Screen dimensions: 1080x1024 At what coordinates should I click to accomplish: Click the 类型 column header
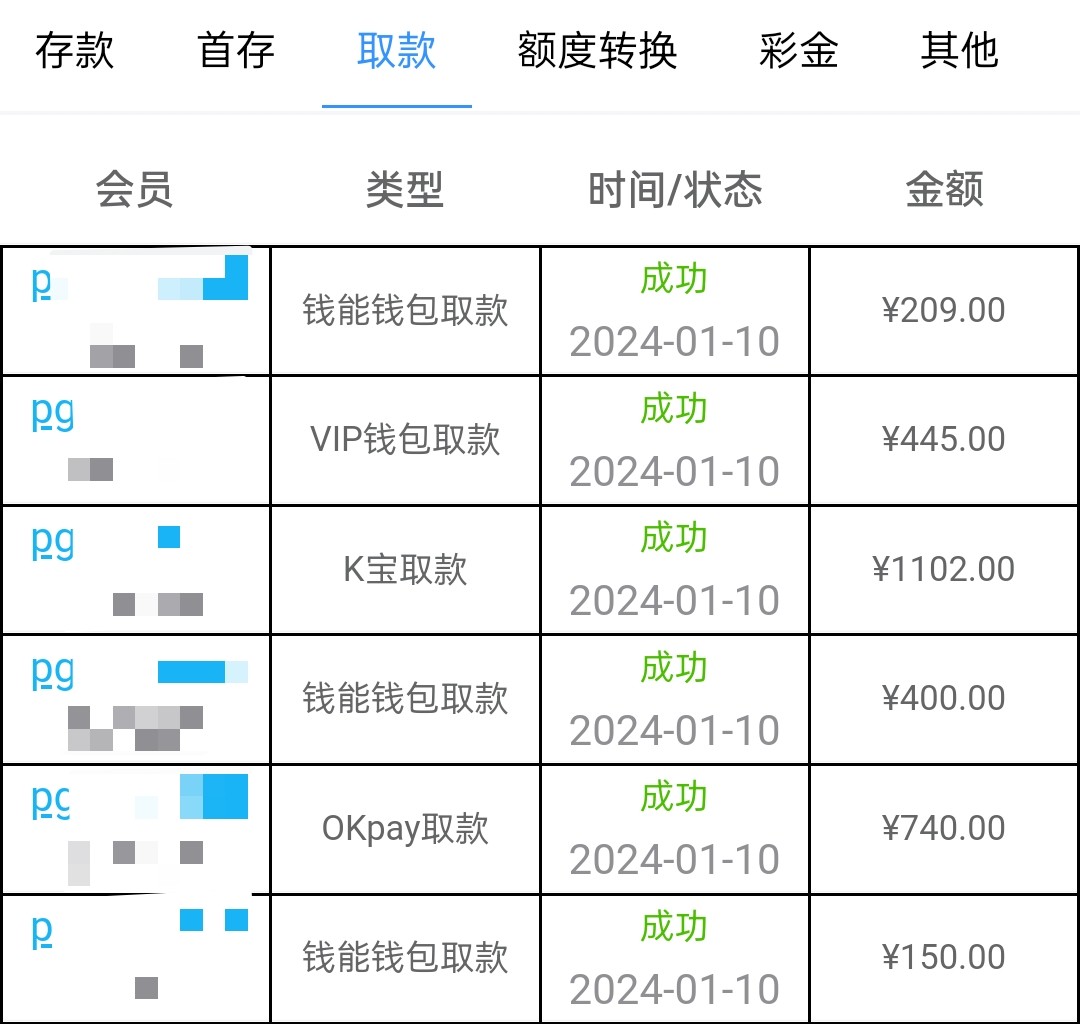[x=405, y=189]
